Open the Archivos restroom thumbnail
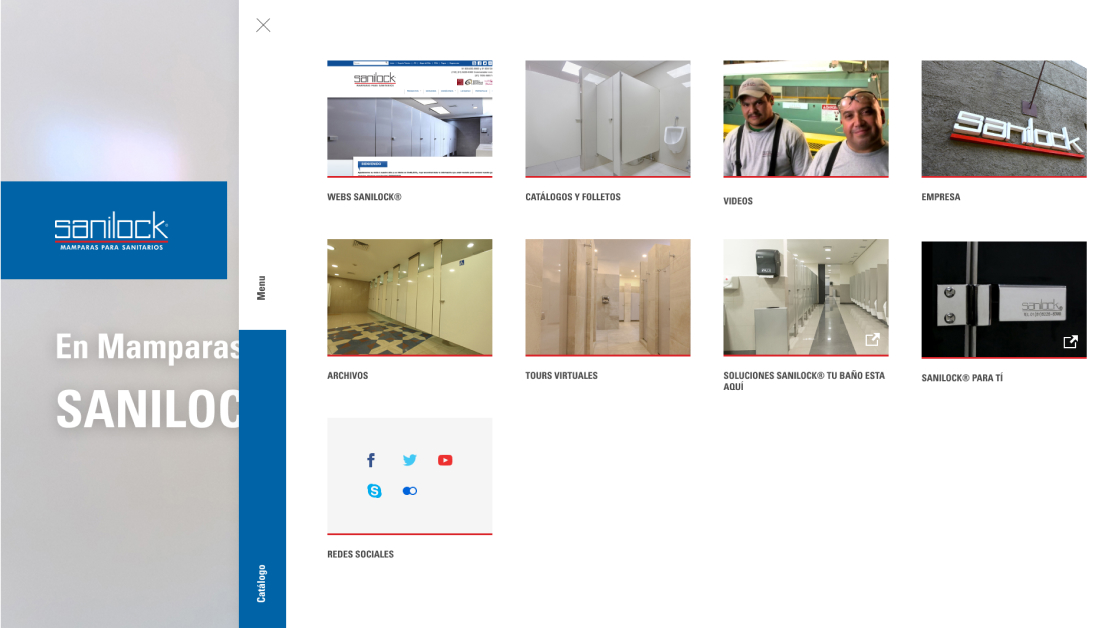 (x=410, y=298)
